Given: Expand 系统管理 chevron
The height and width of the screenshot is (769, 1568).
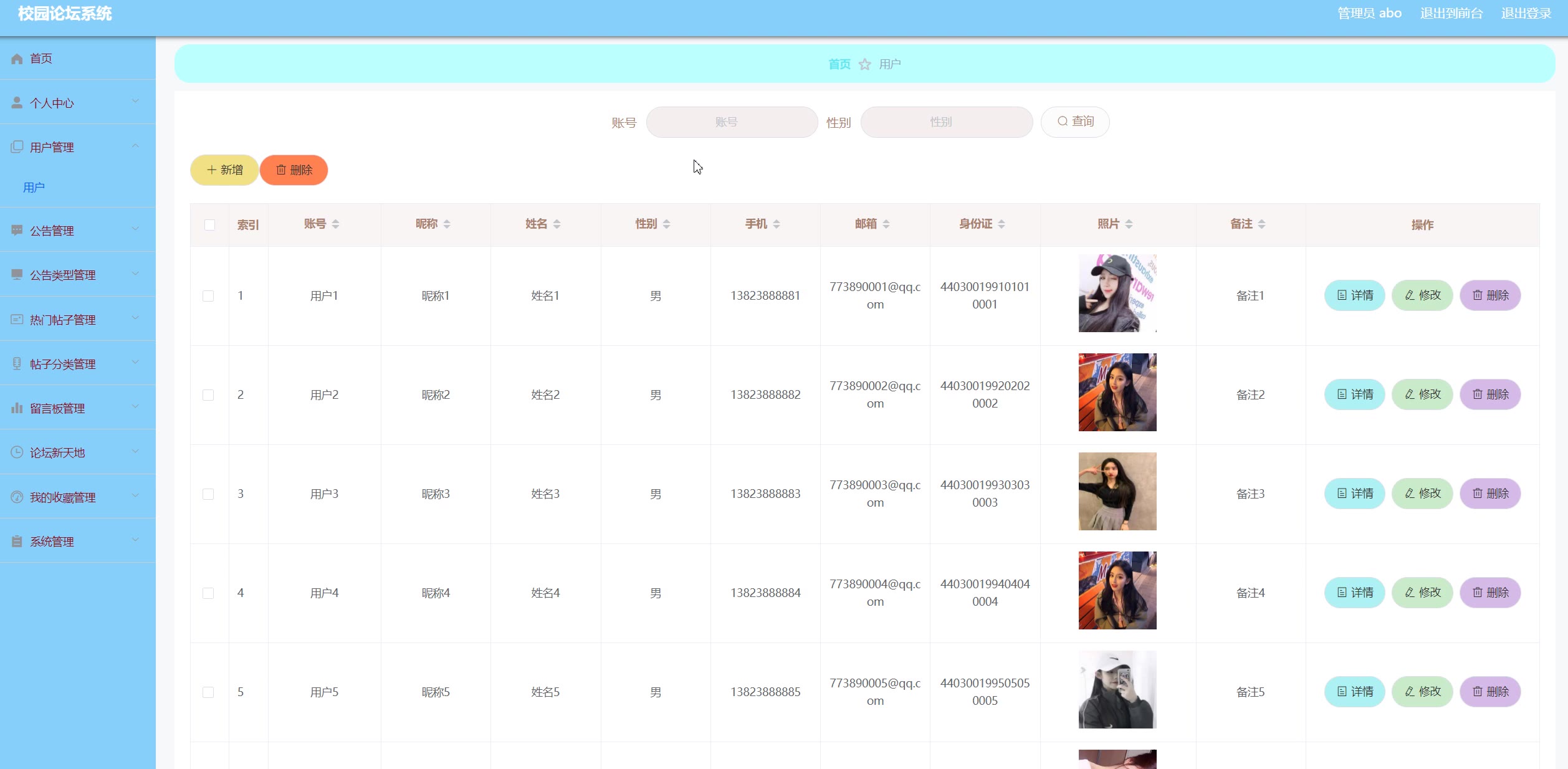Looking at the screenshot, I should 135,540.
